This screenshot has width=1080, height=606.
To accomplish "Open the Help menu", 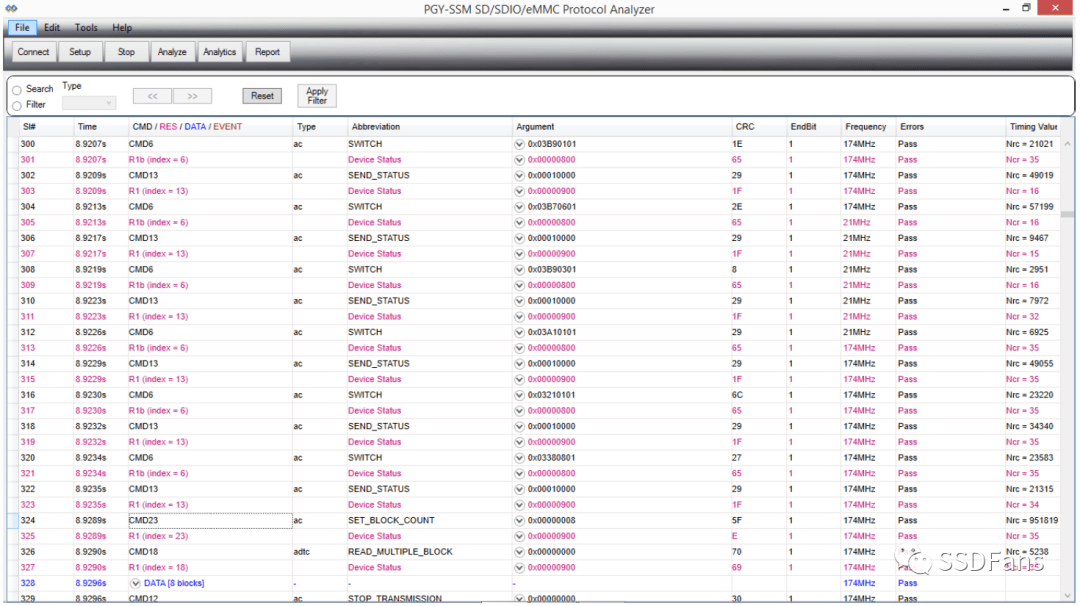I will coord(122,28).
